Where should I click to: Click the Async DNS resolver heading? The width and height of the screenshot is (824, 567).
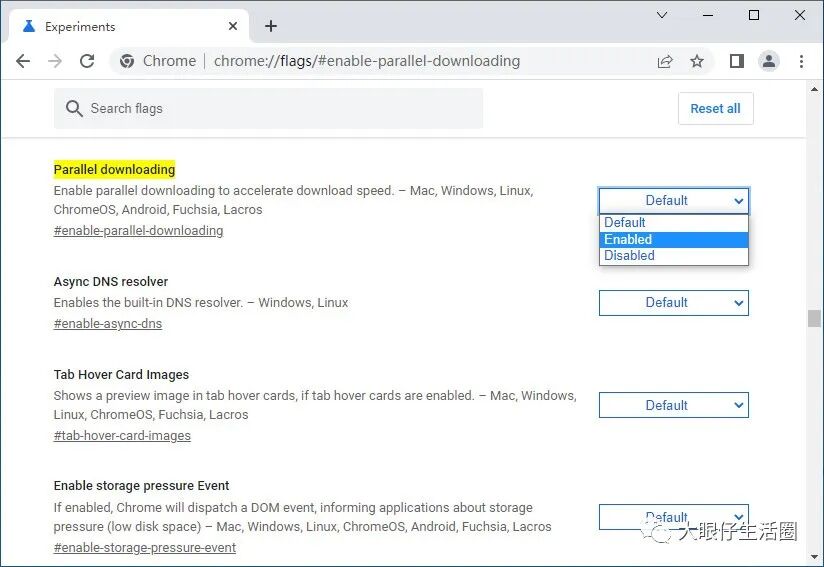tap(111, 282)
